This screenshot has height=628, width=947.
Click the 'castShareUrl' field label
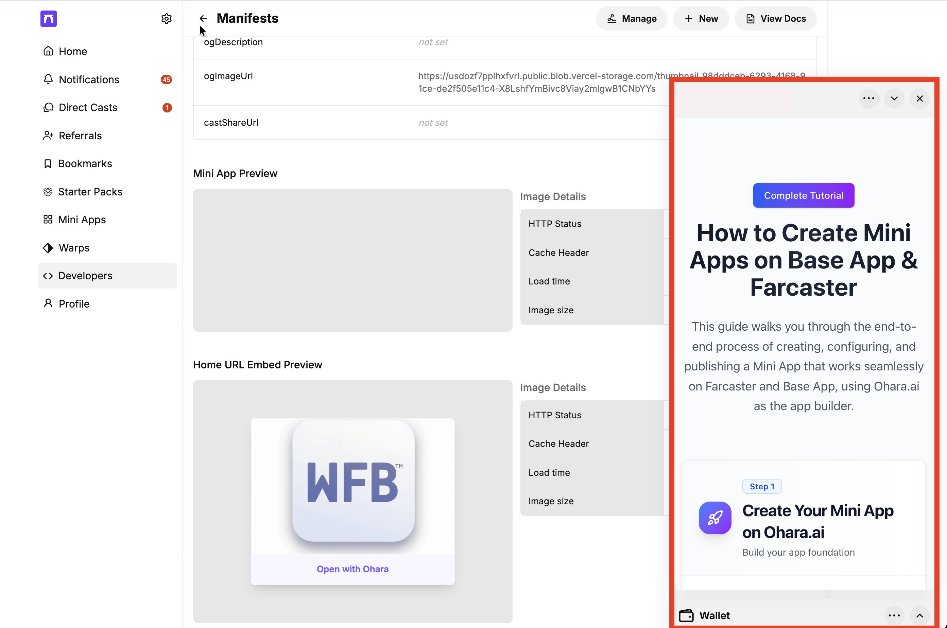pos(231,123)
